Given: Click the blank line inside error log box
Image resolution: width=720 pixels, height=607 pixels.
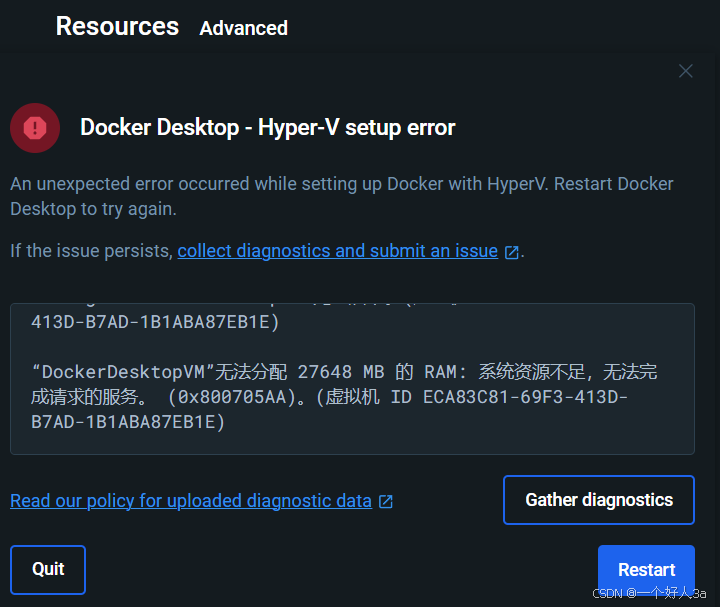Looking at the screenshot, I should (x=352, y=347).
